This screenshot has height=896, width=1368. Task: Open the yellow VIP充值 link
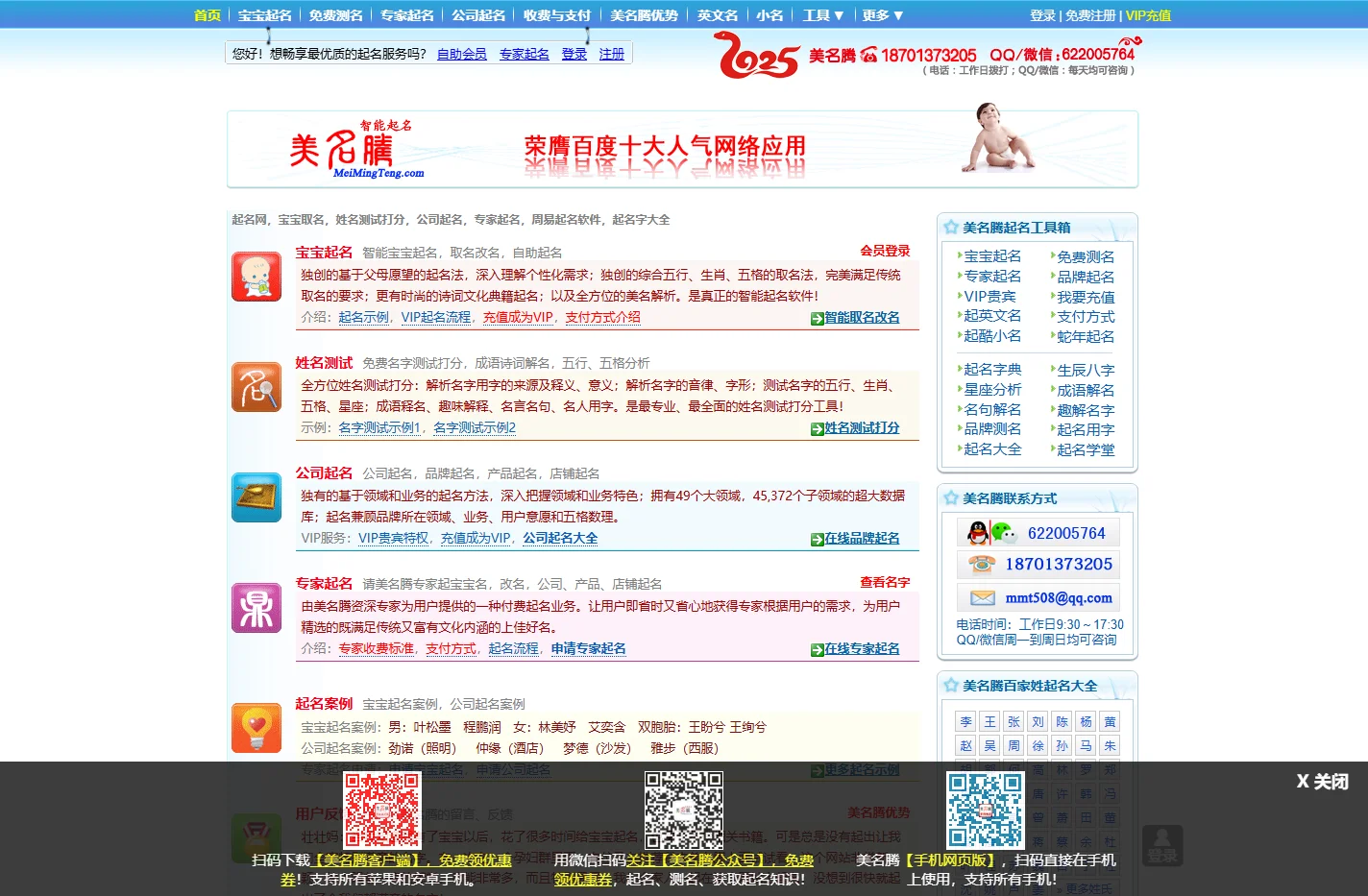coord(1148,15)
